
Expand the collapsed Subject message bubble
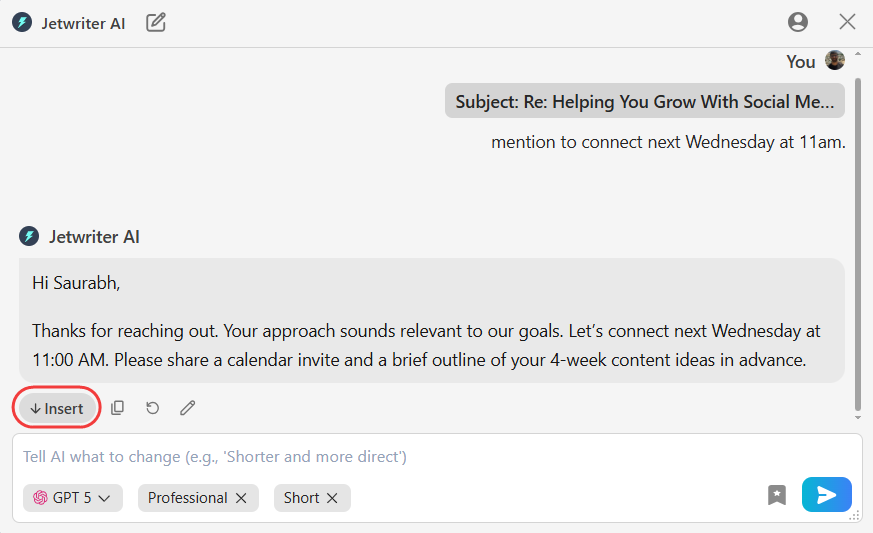tap(644, 102)
